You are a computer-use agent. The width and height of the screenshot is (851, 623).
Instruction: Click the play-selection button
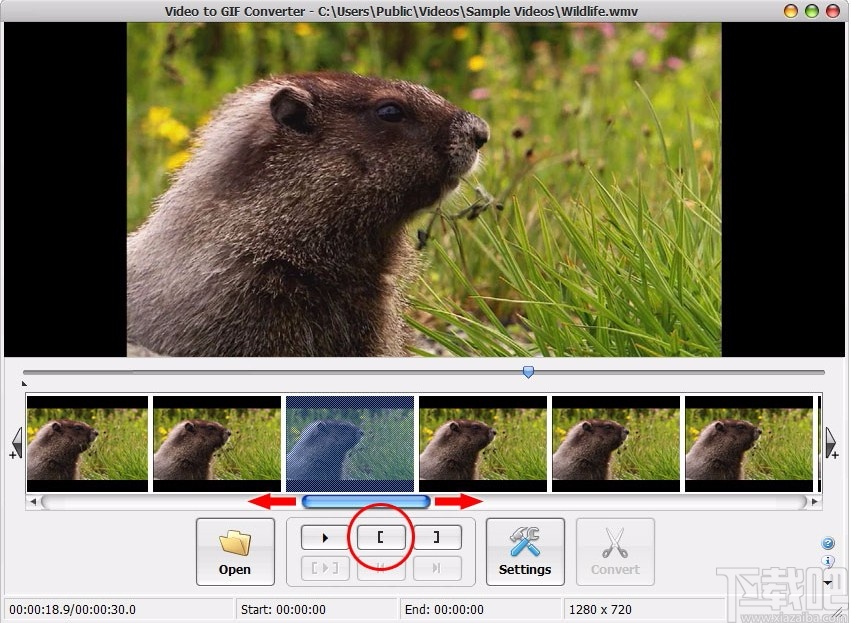point(324,567)
